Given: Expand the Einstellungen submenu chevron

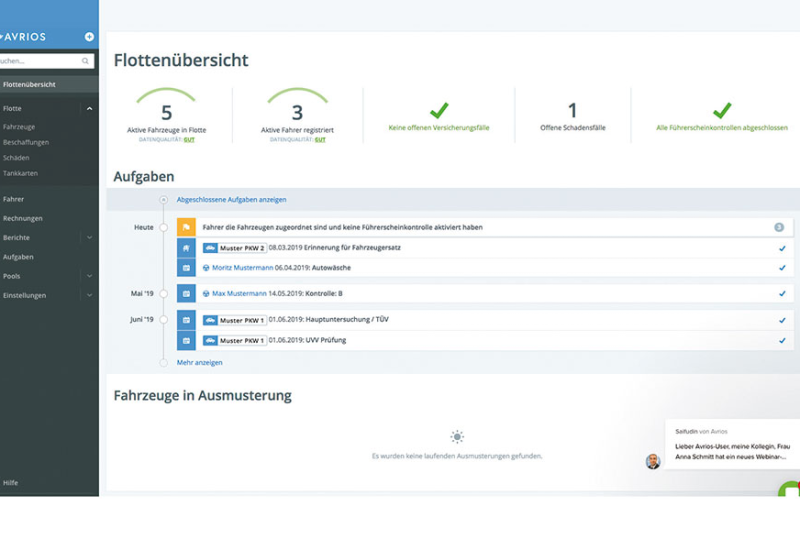Looking at the screenshot, I should coord(89,295).
